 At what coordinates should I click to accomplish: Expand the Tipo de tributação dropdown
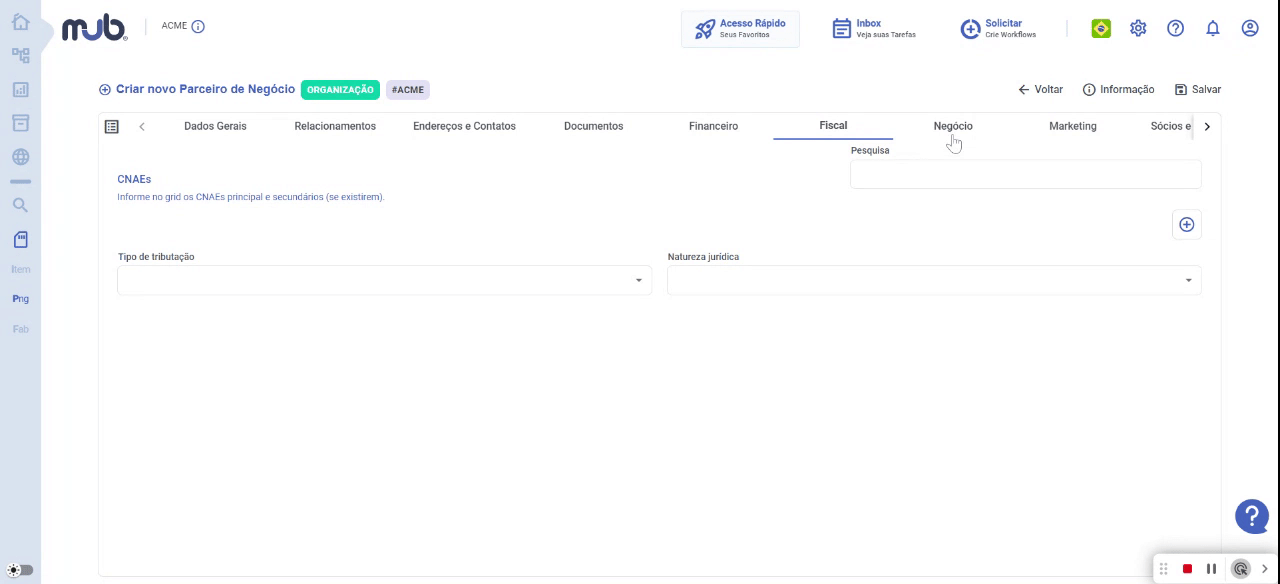(384, 280)
